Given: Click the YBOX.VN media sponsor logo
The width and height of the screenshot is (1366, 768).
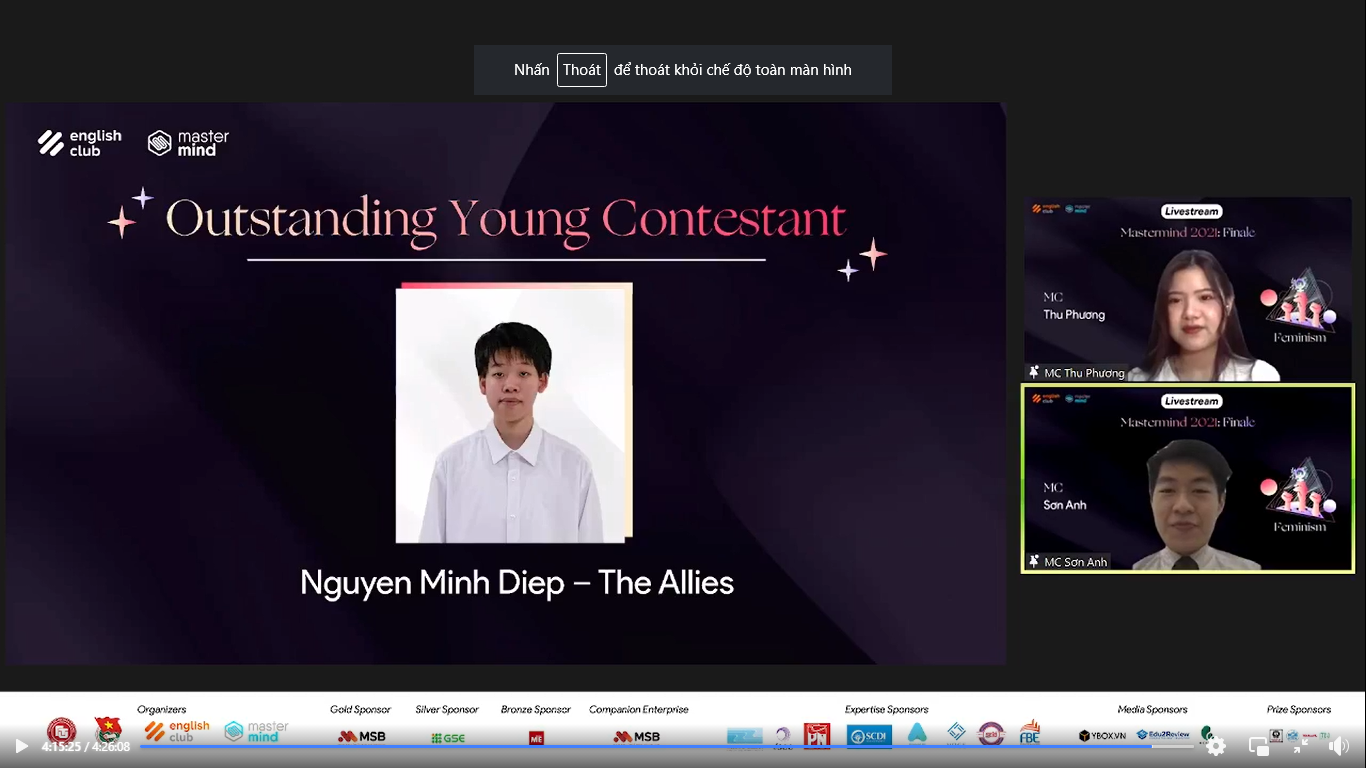Looking at the screenshot, I should 1103,736.
